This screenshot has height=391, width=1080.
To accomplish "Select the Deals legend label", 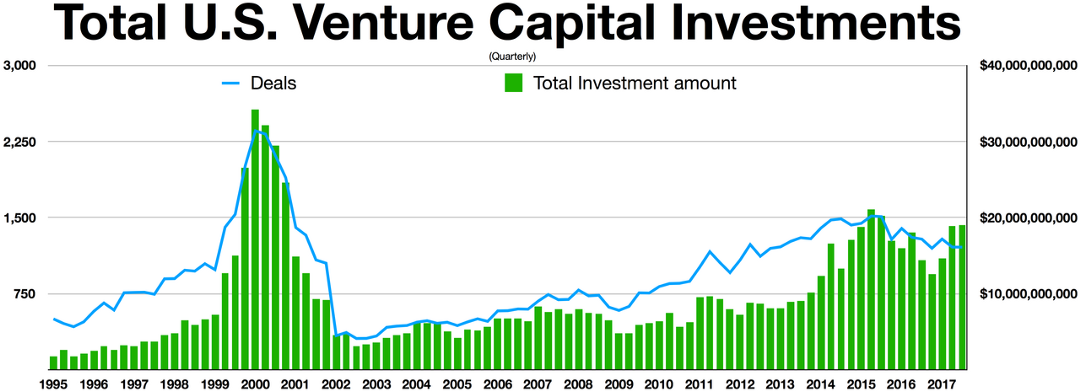I will pyautogui.click(x=273, y=84).
